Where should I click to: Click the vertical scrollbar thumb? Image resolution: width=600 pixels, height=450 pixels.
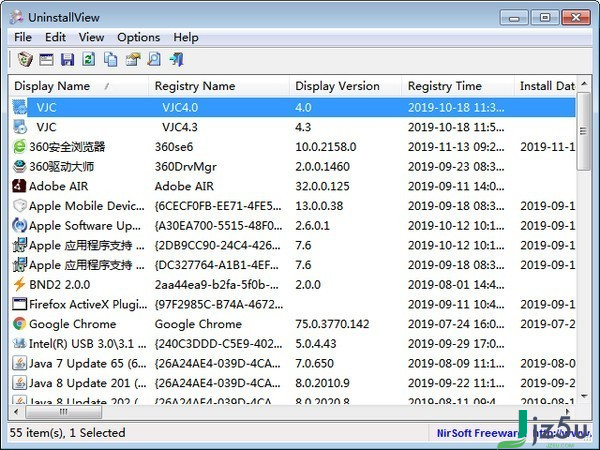click(x=584, y=131)
